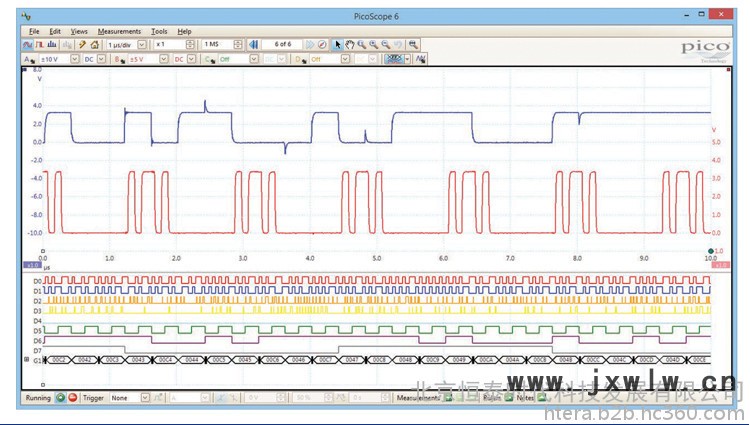Open Channel B options button
Image resolution: width=750 pixels, height=425 pixels.
pos(120,59)
